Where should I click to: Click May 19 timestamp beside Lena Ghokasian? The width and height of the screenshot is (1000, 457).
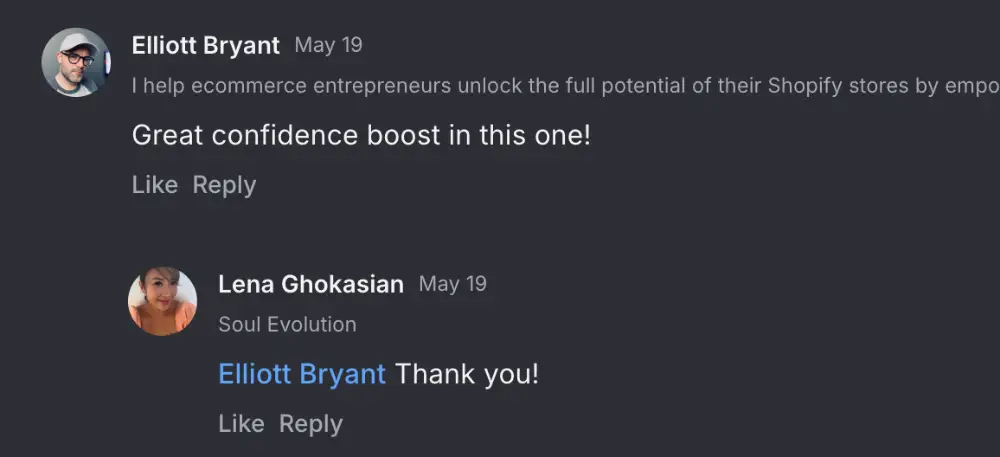coord(452,284)
